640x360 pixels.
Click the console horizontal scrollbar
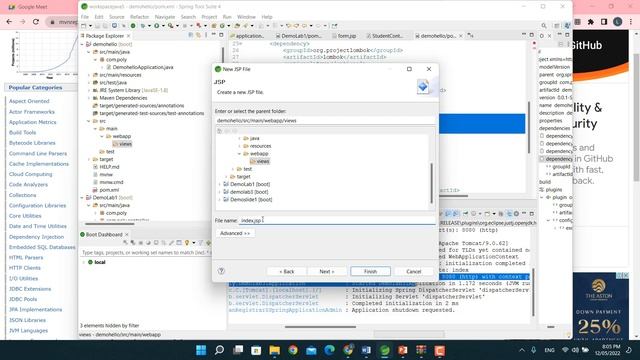tap(320, 327)
